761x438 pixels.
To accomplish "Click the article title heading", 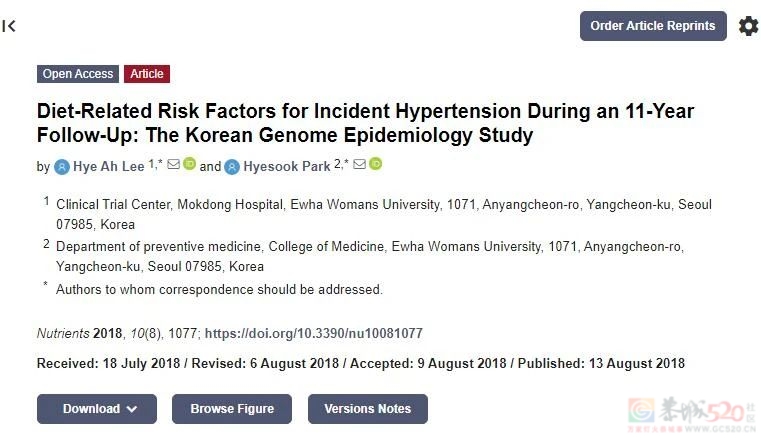I will [365, 123].
